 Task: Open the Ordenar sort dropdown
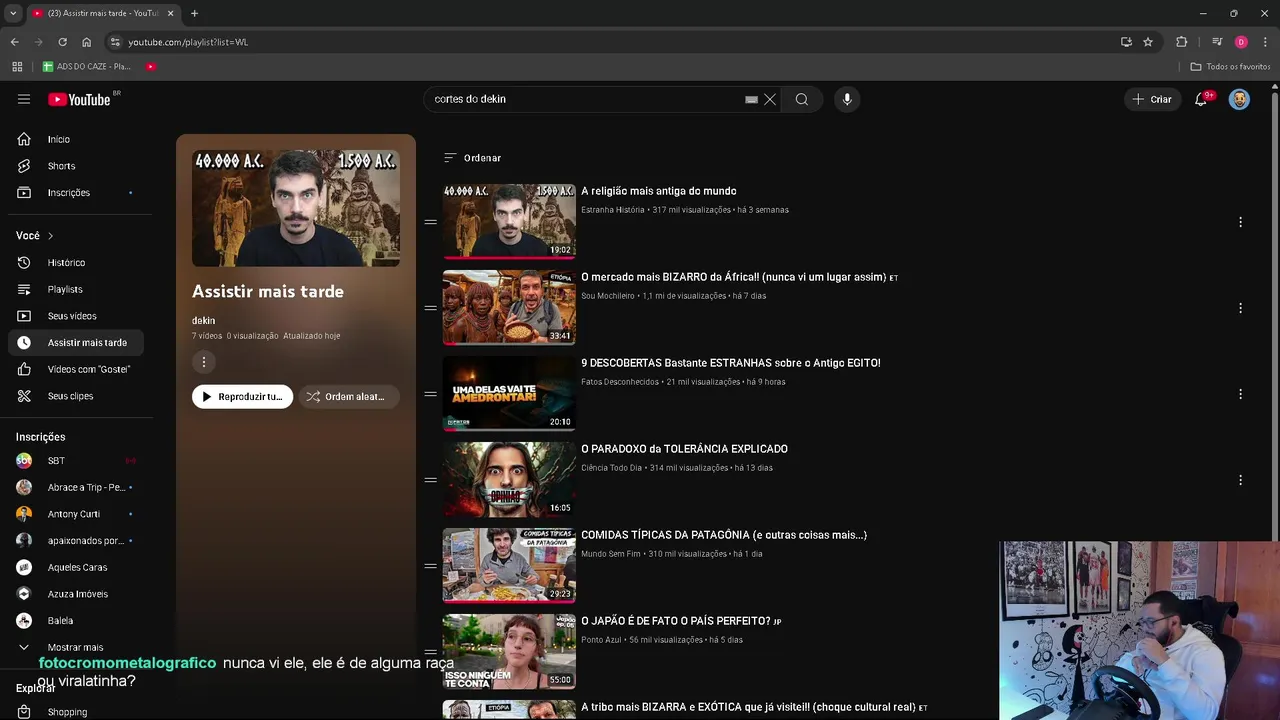472,158
